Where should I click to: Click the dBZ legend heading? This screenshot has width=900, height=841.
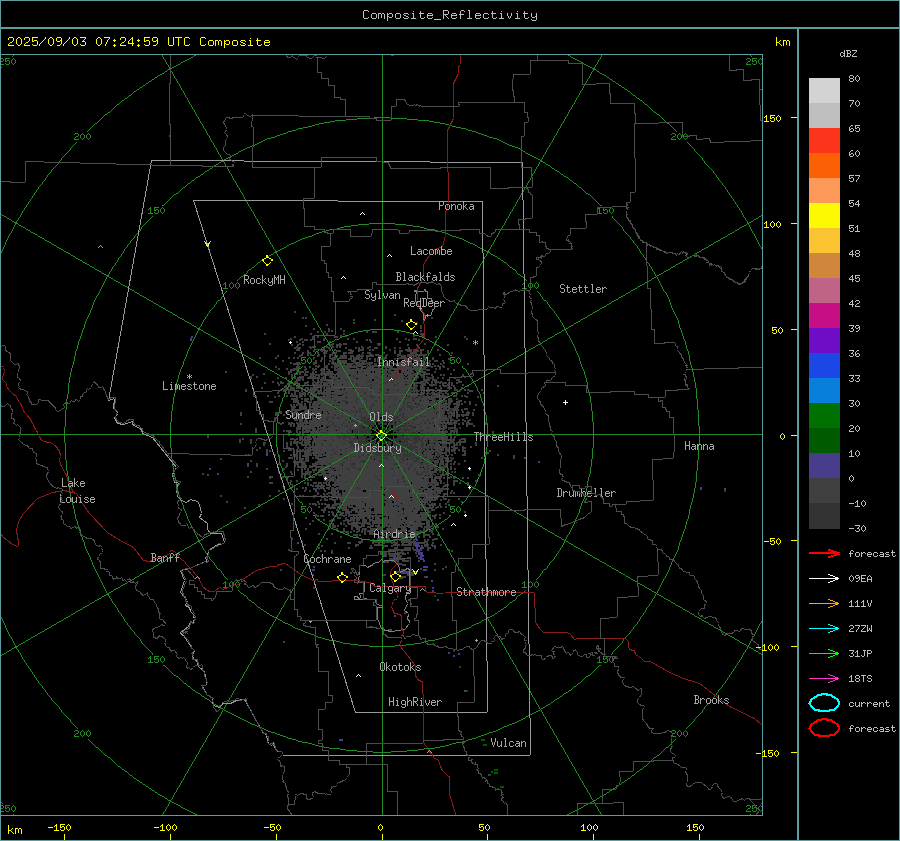[x=848, y=54]
